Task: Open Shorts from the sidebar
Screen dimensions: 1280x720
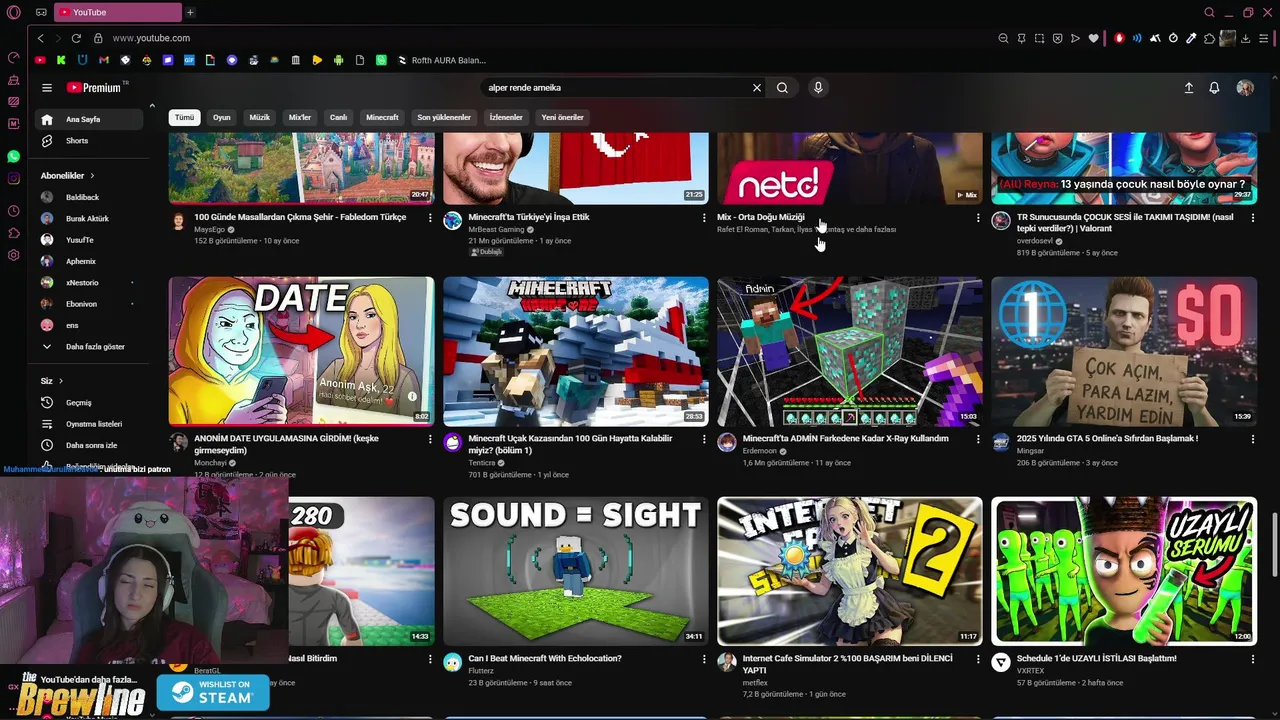Action: [88, 141]
